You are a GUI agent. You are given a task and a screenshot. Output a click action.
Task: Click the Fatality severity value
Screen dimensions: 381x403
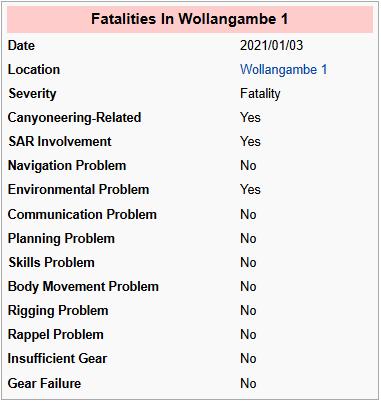point(260,93)
